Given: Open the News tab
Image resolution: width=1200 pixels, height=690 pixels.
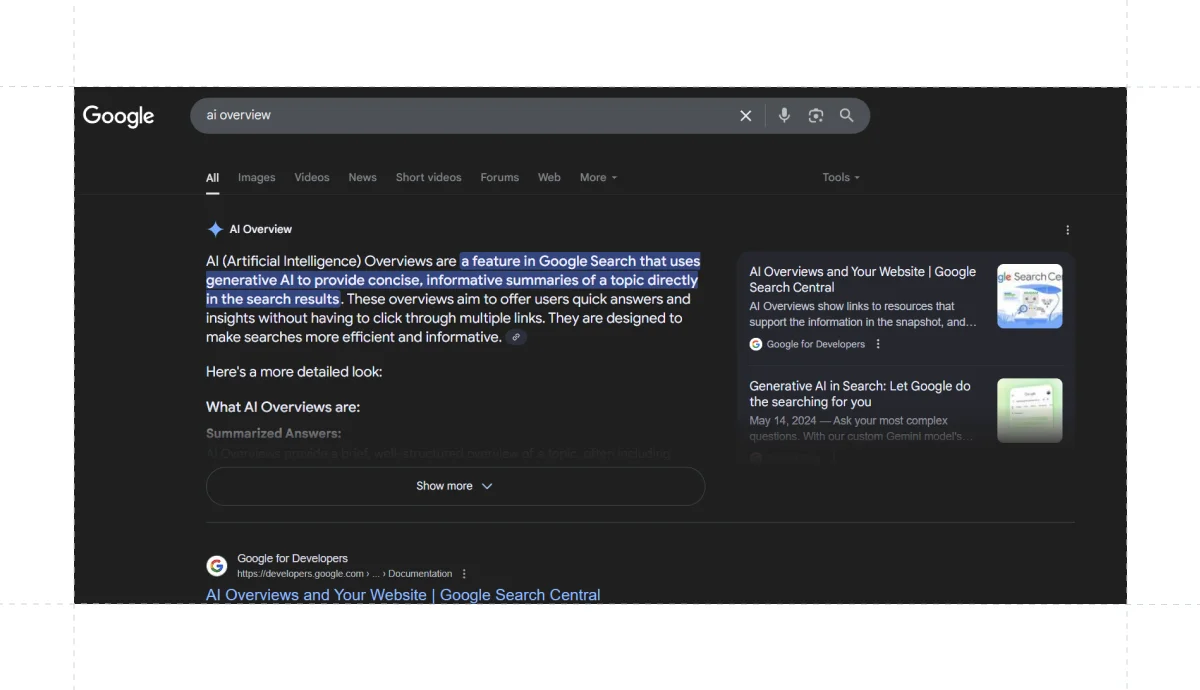Looking at the screenshot, I should tap(362, 178).
